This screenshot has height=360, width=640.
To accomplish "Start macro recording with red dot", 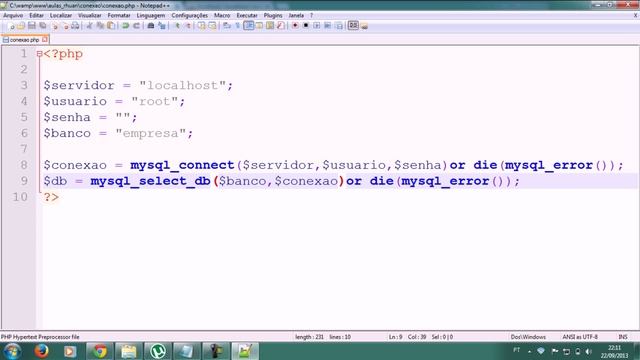I will pyautogui.click(x=295, y=26).
